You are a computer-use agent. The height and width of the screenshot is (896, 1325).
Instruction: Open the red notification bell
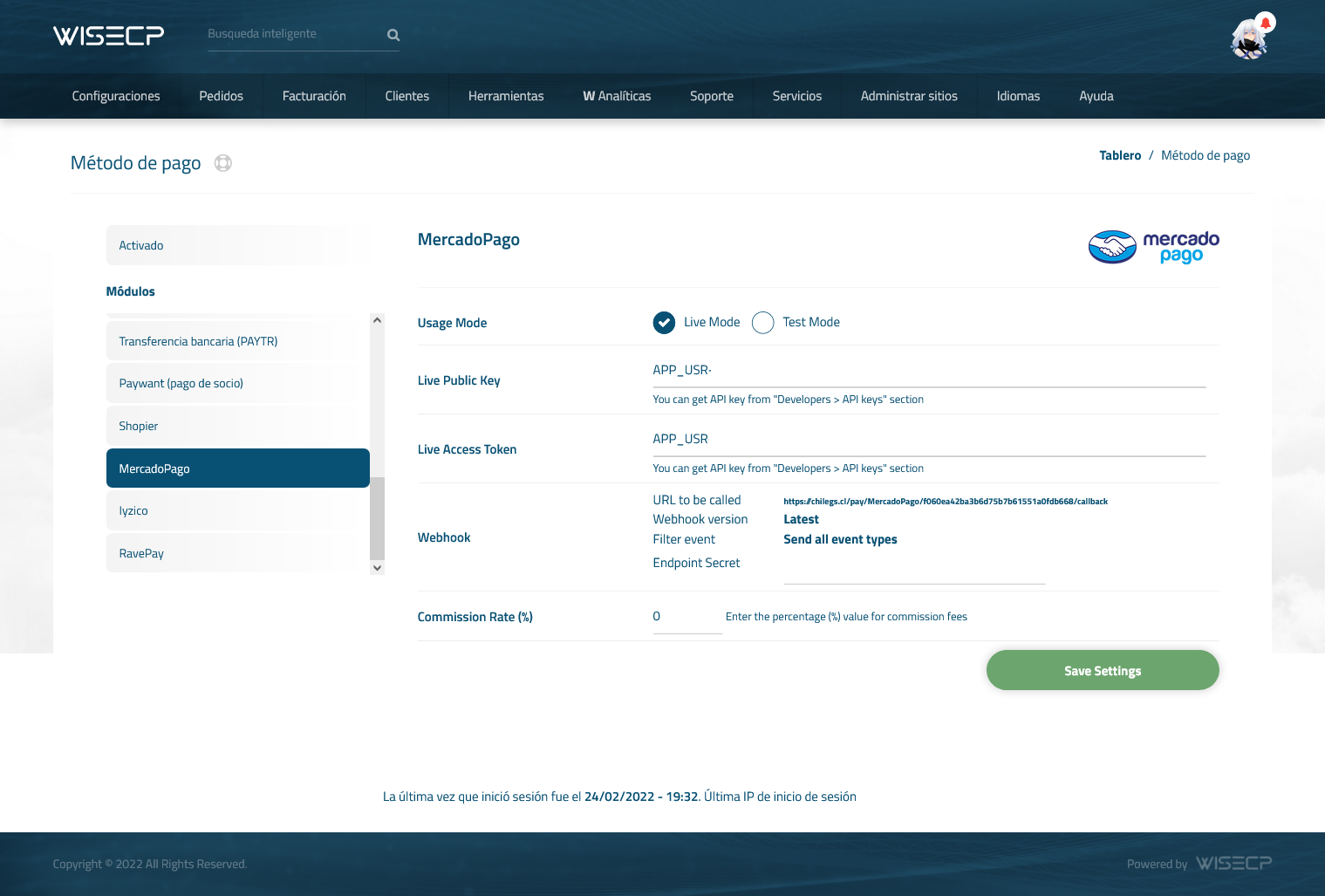[1265, 22]
